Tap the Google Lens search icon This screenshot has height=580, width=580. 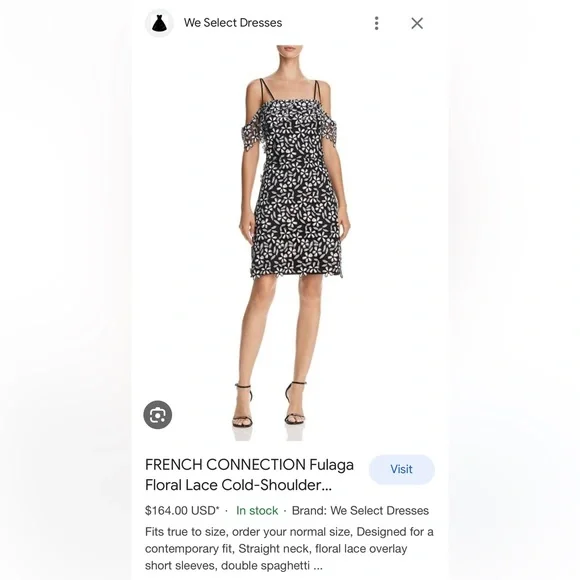(x=158, y=415)
